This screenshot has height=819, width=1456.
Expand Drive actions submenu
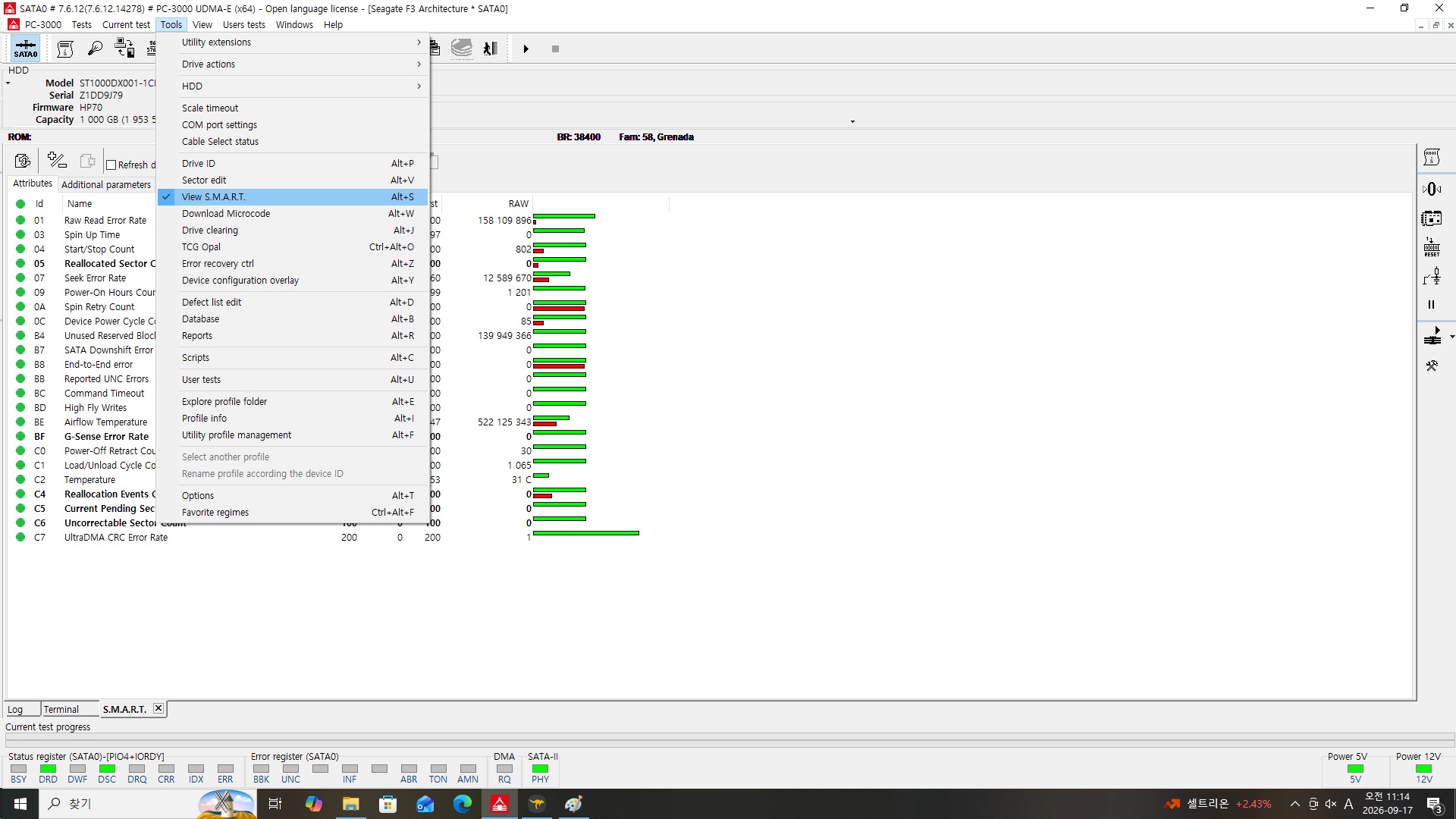point(293,64)
